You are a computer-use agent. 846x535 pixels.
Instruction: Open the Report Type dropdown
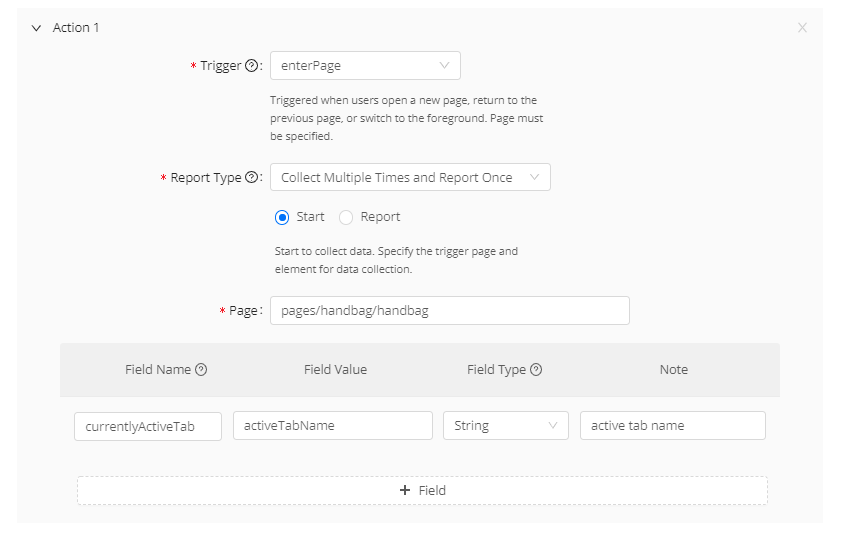tap(410, 178)
